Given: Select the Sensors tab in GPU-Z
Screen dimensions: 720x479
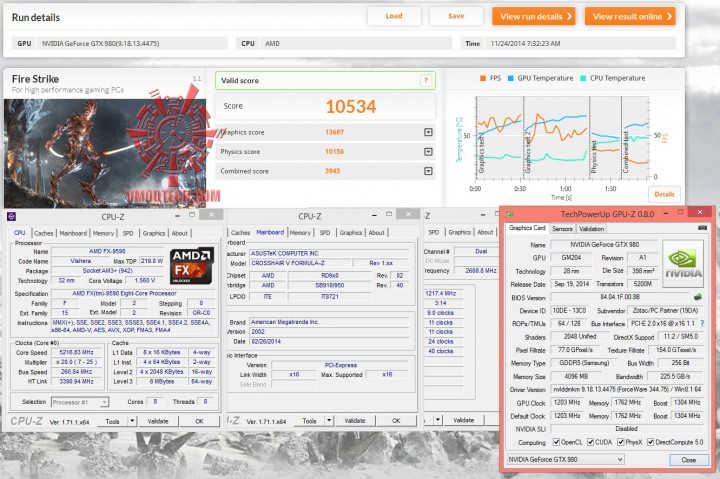Looking at the screenshot, I should (x=562, y=228).
